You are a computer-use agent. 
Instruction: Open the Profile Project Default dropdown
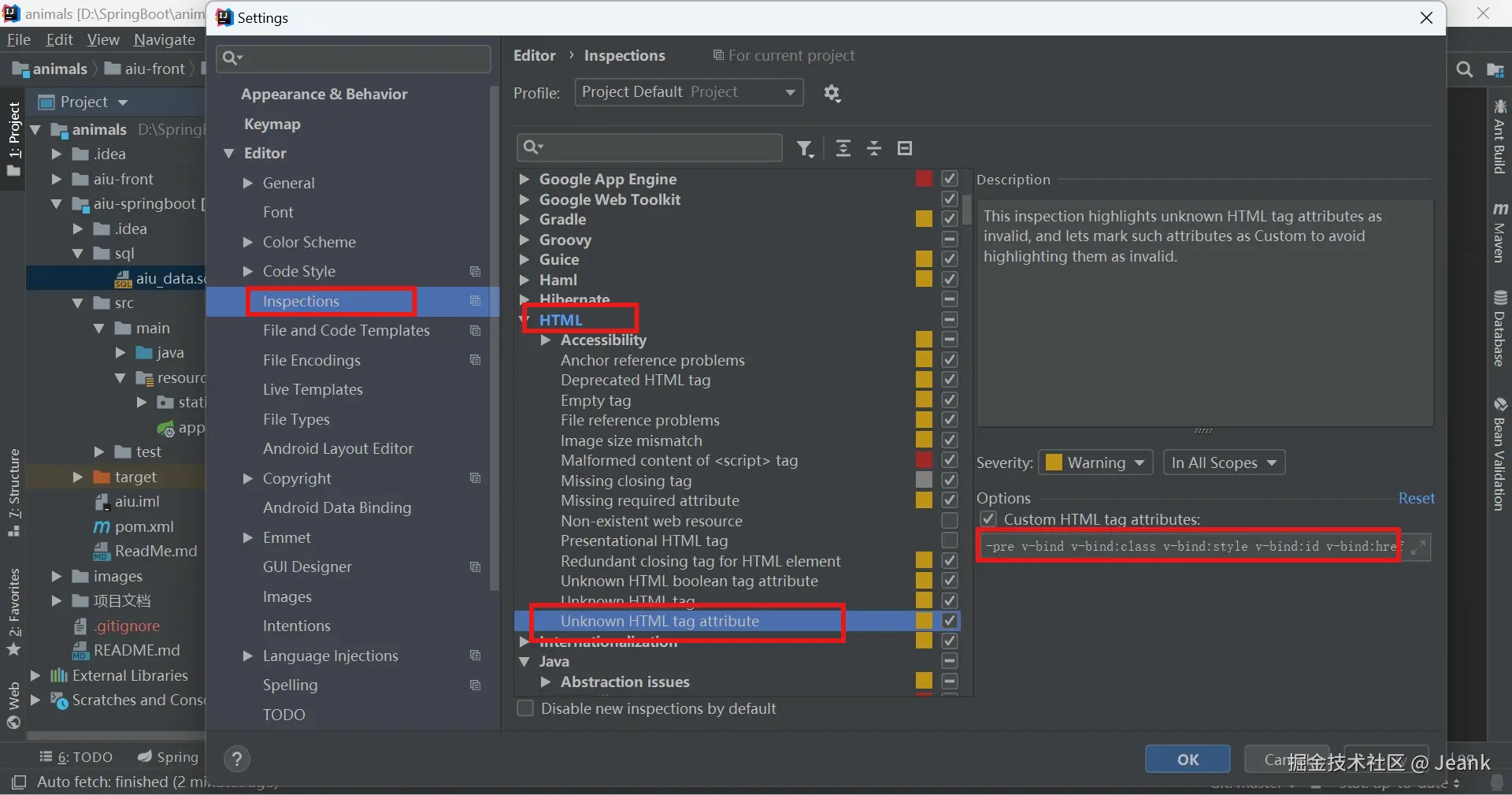pos(688,92)
